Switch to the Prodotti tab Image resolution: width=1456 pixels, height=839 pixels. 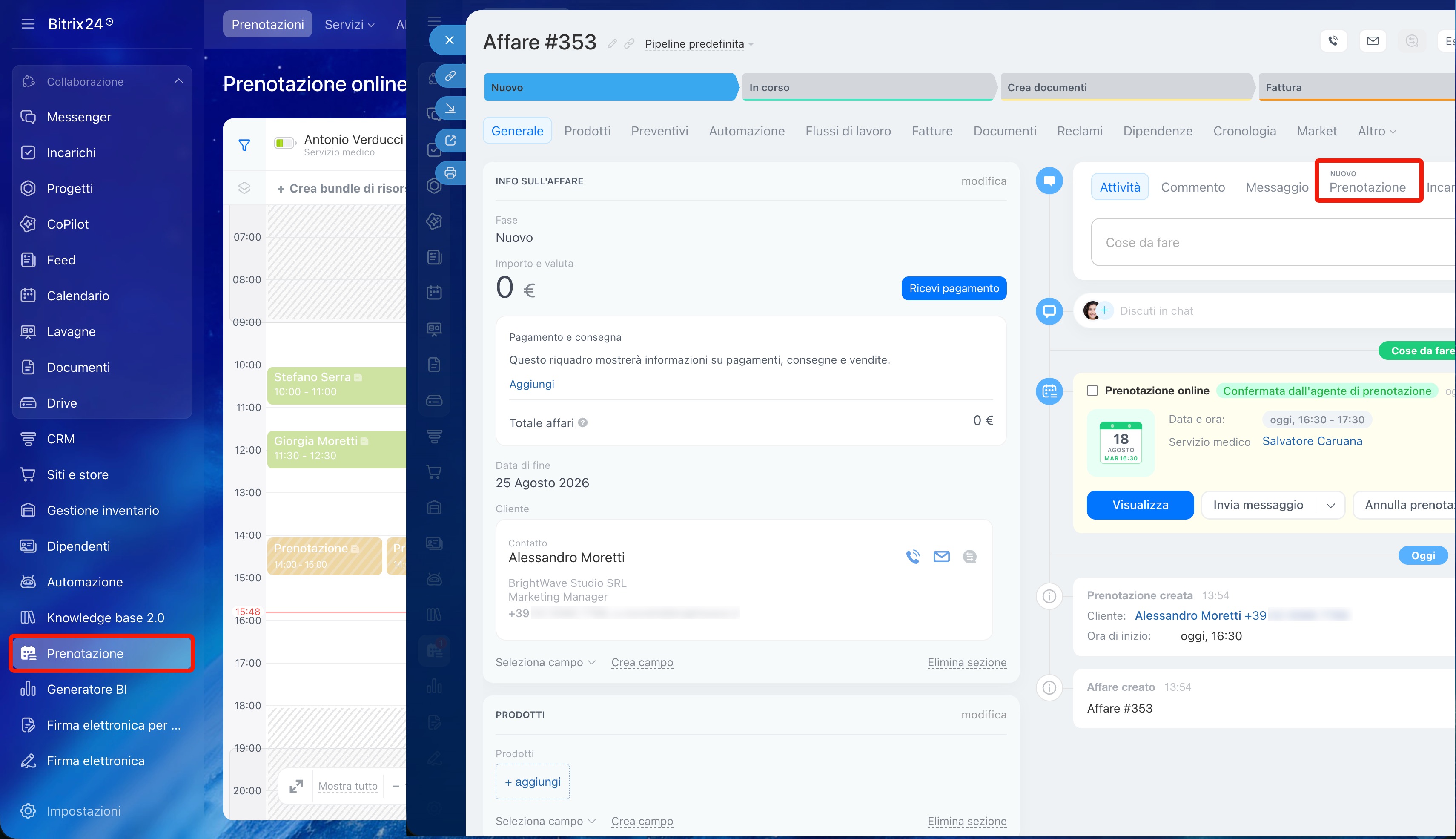pos(587,131)
